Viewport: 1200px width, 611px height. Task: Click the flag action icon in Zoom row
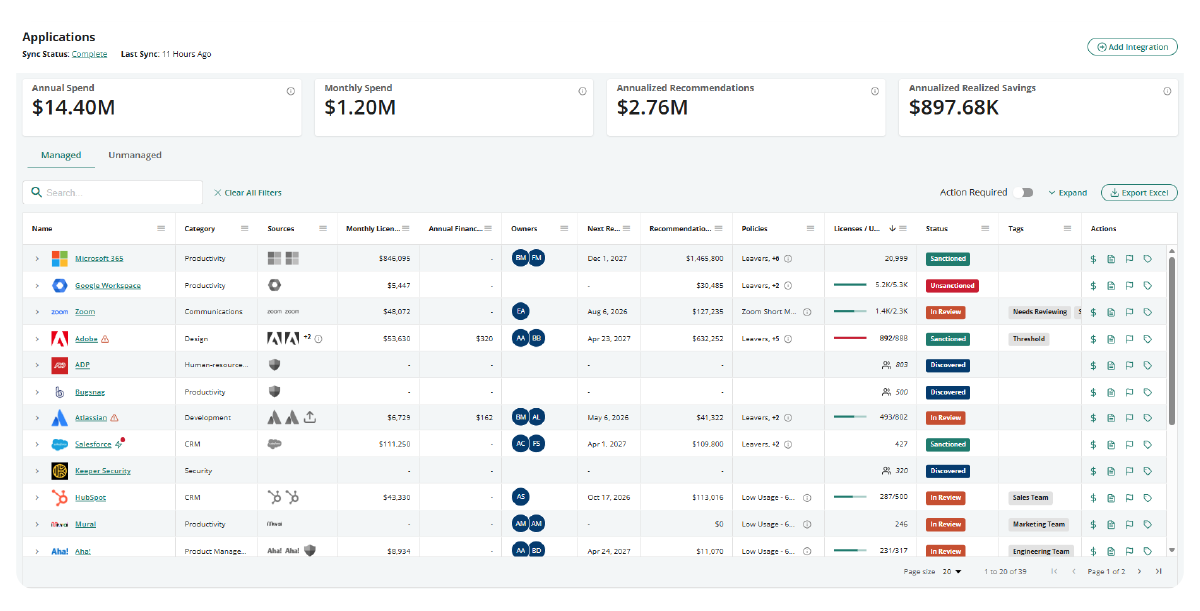[x=1129, y=312]
